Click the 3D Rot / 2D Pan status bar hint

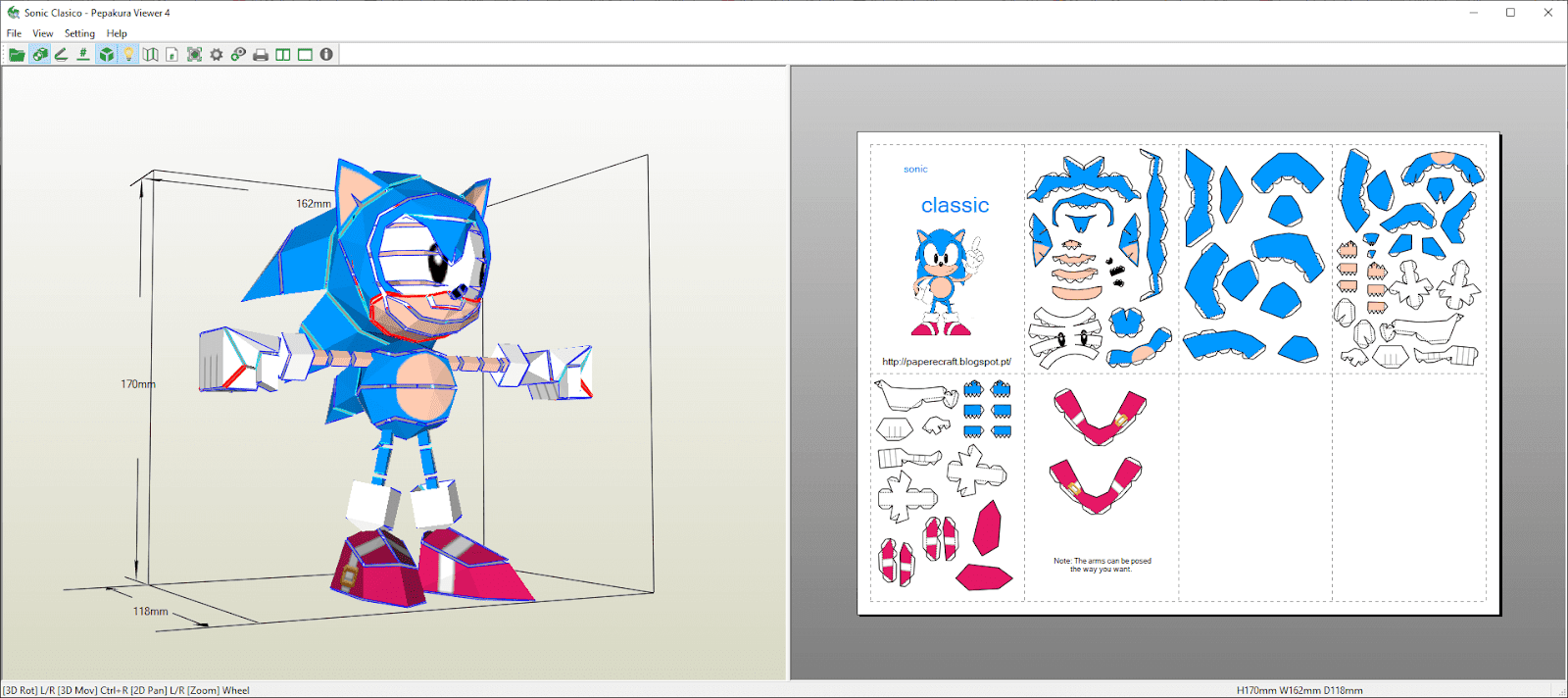(126, 690)
